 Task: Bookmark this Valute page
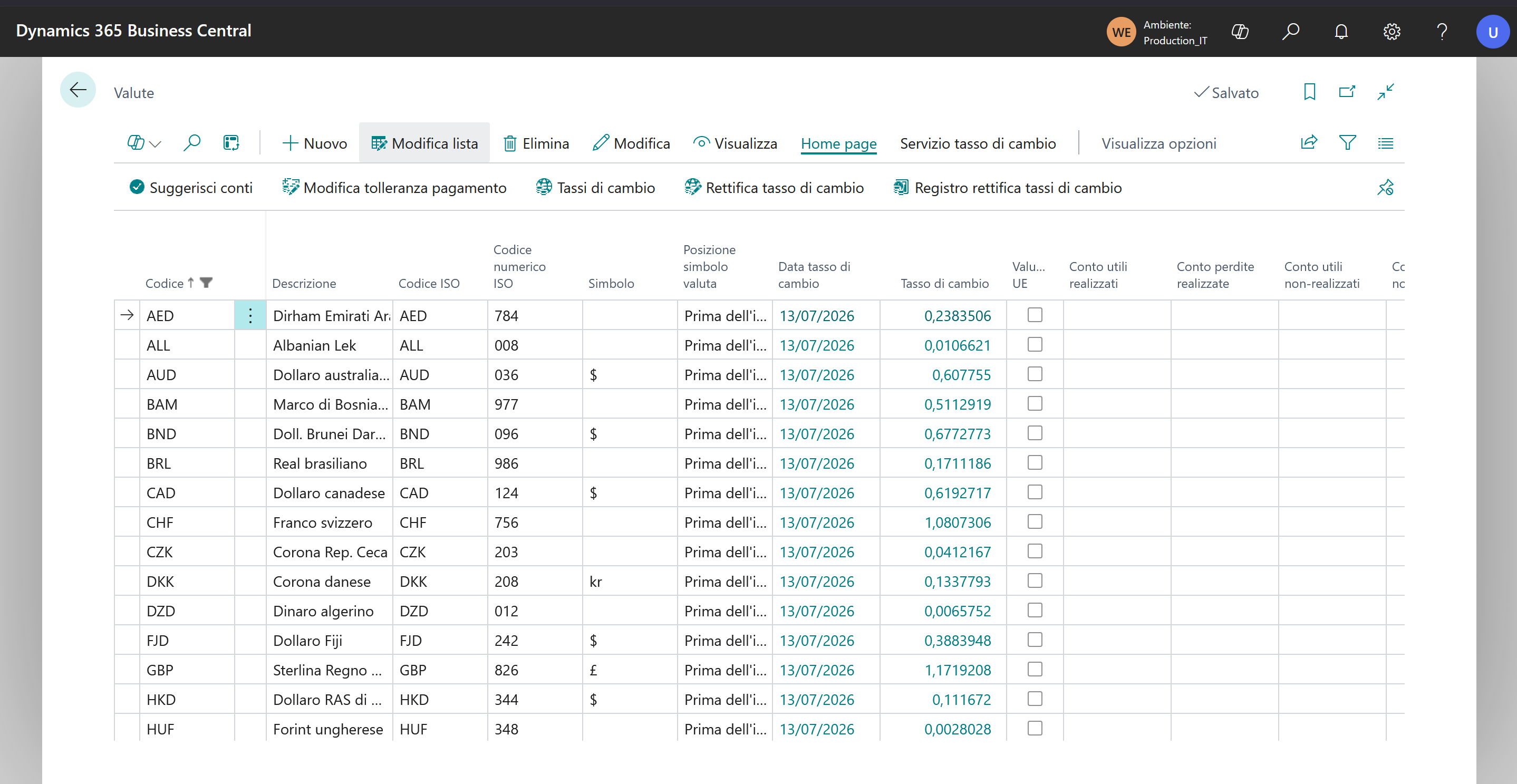1310,92
